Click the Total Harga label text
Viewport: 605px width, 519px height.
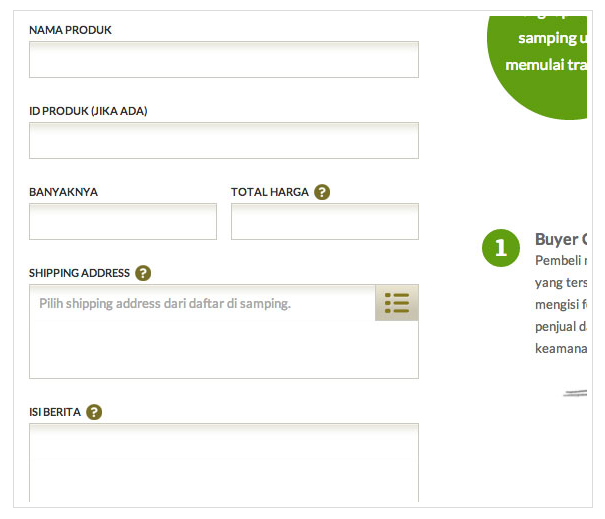270,192
